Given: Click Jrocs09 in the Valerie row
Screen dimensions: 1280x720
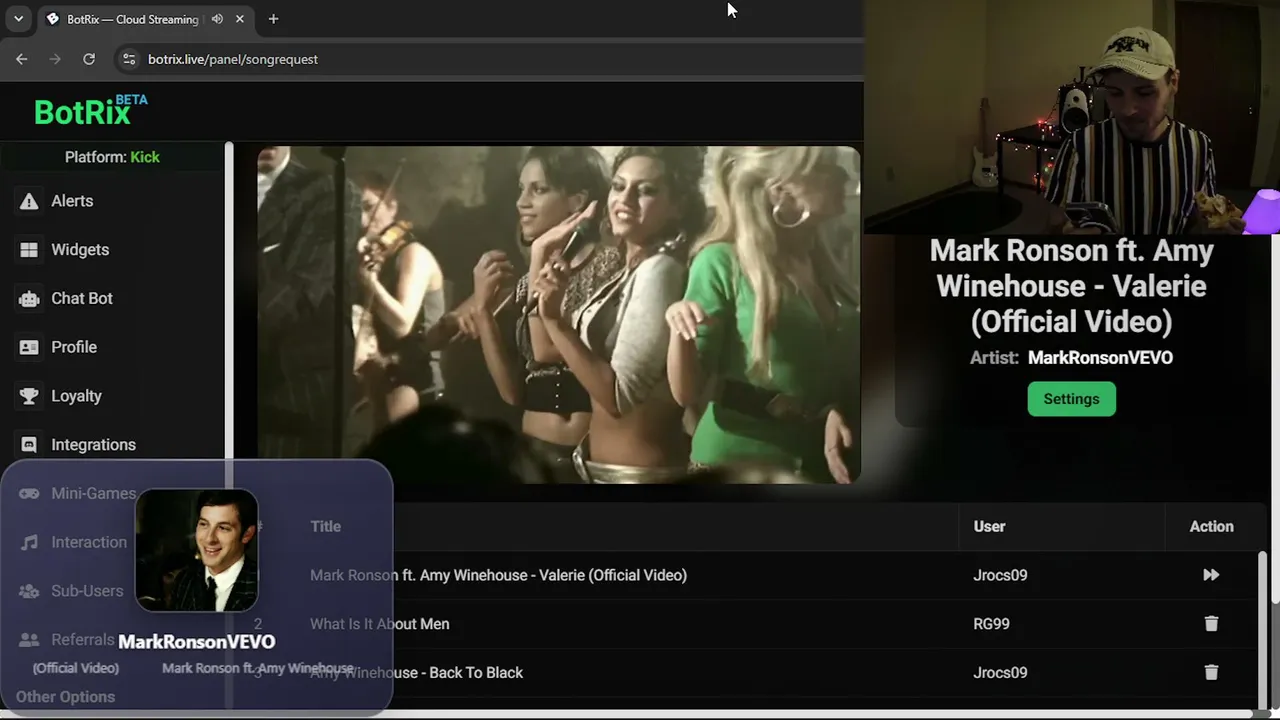Looking at the screenshot, I should [1000, 575].
